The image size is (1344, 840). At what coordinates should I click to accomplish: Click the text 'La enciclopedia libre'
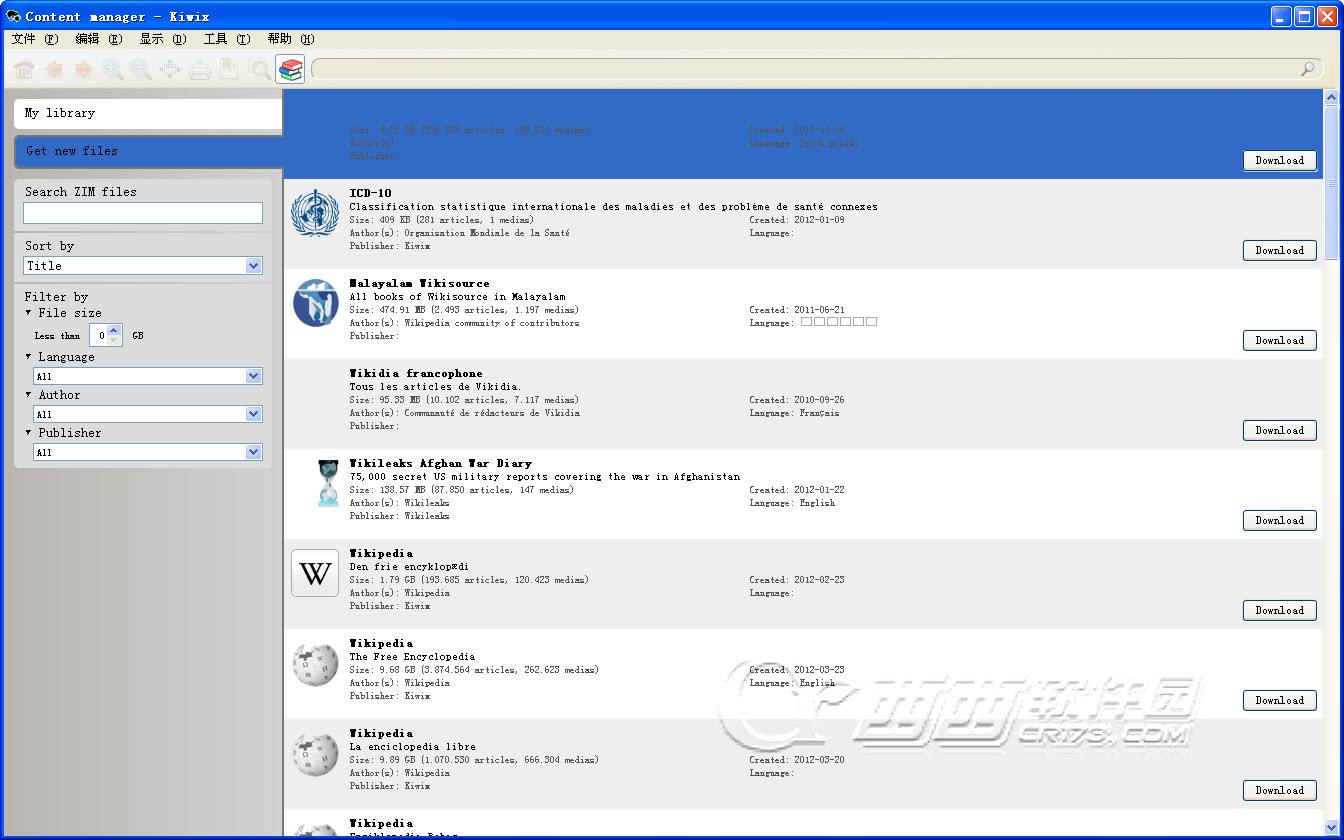pos(412,747)
